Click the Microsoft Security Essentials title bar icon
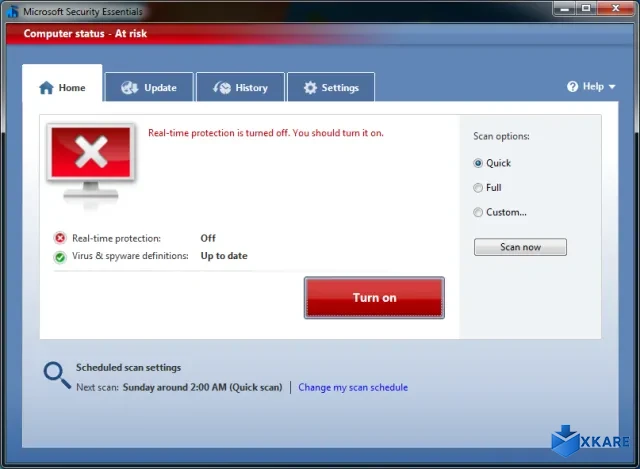 click(13, 11)
